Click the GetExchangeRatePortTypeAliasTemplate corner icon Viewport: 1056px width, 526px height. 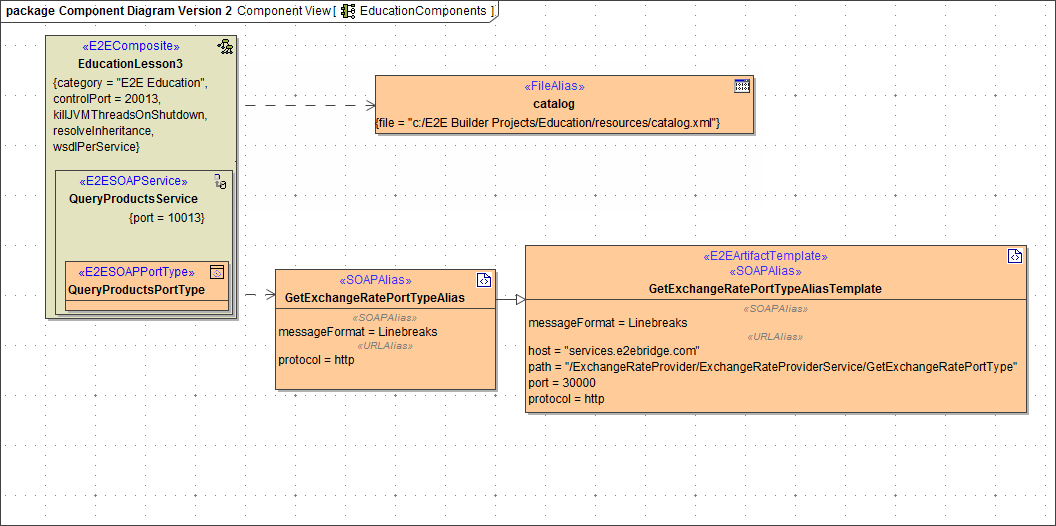(1015, 256)
